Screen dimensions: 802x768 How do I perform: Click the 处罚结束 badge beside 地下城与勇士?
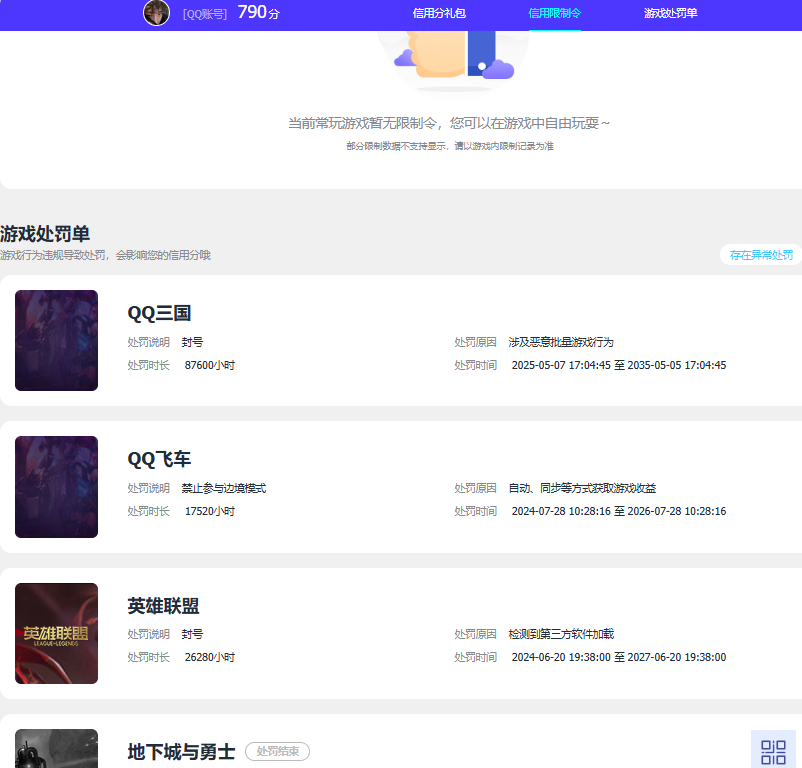tap(277, 751)
